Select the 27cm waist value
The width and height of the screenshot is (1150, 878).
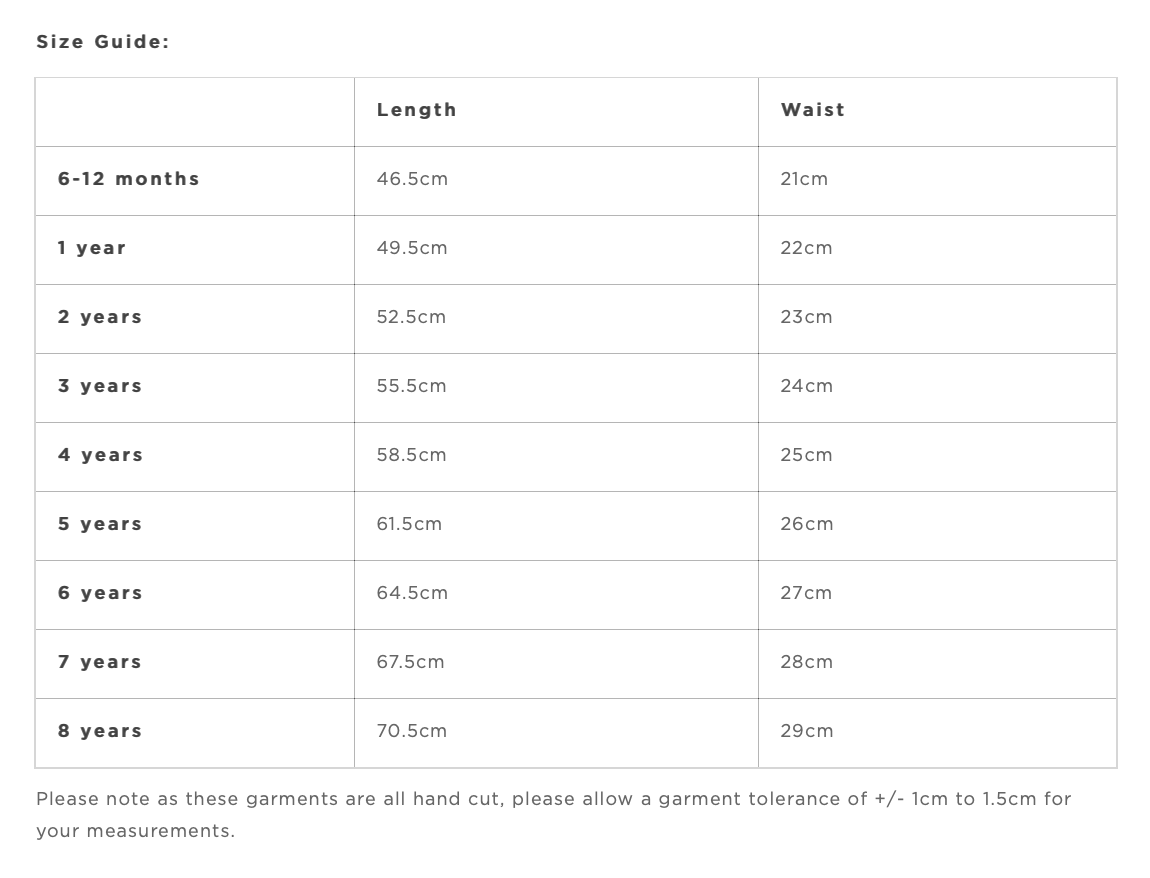coord(806,593)
